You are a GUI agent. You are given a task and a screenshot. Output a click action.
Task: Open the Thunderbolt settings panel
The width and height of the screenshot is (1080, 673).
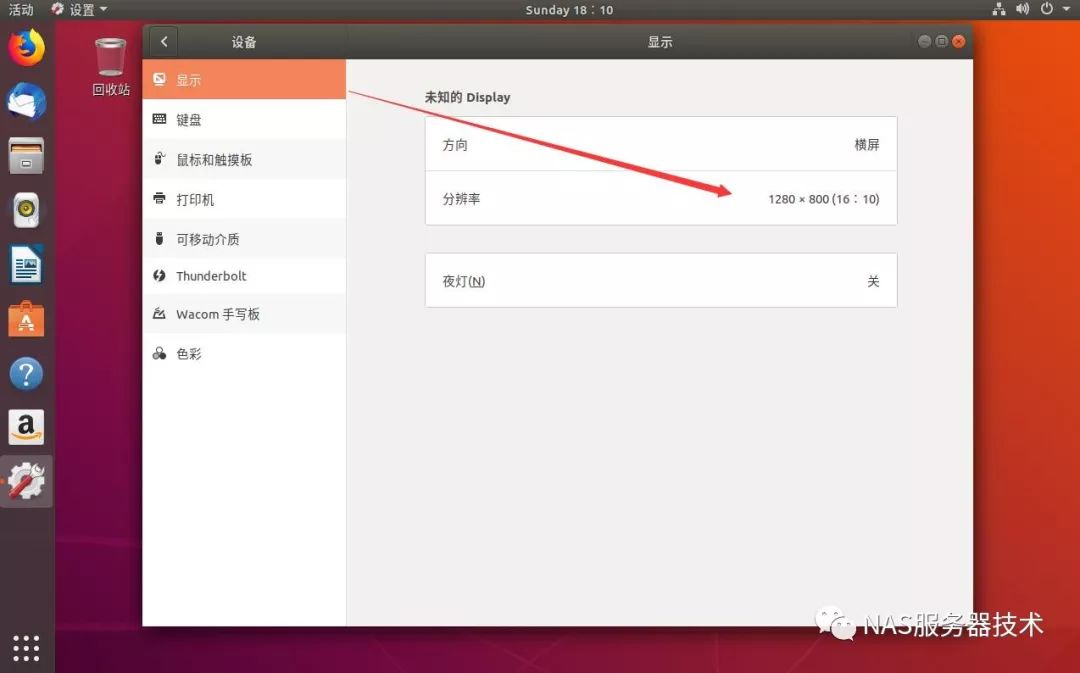pos(244,276)
